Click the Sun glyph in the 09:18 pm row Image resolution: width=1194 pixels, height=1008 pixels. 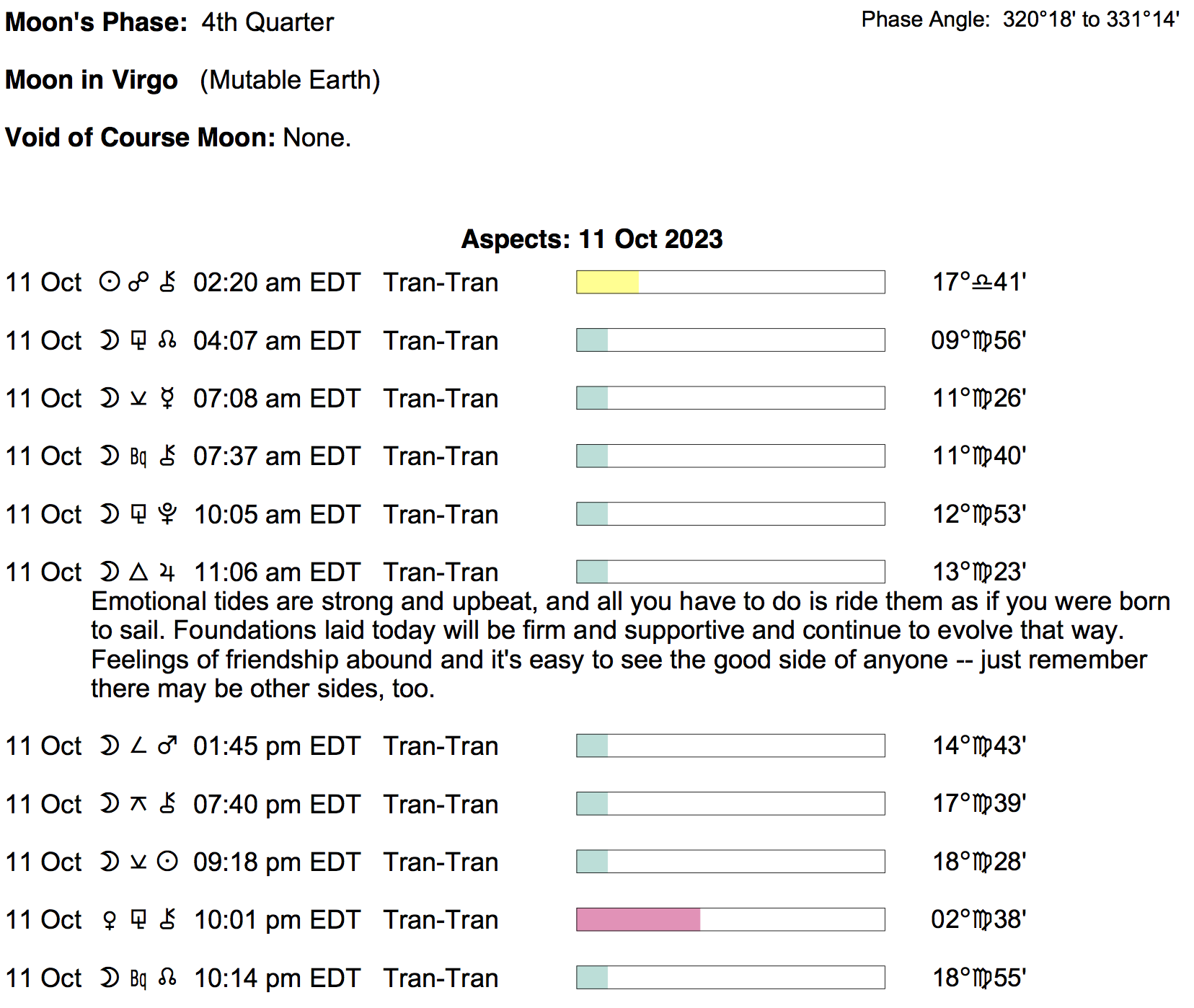point(167,862)
